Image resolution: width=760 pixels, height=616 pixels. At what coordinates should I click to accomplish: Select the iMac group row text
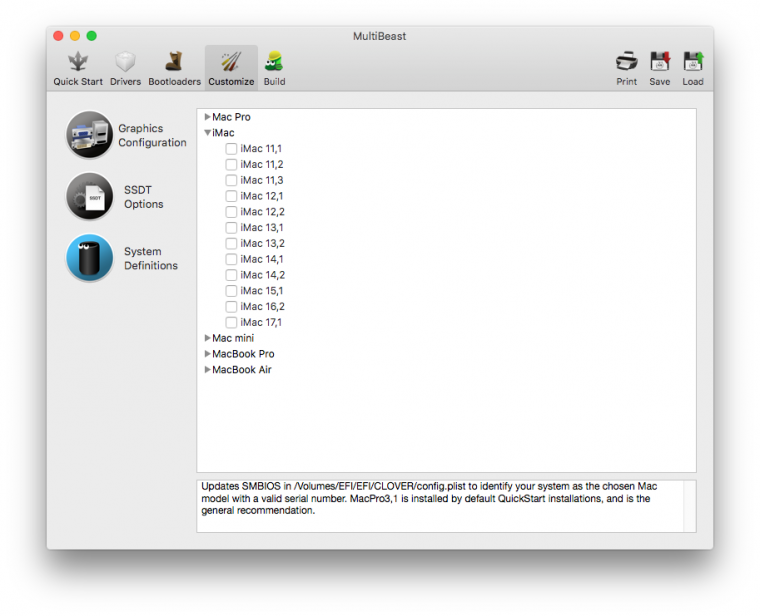(x=223, y=133)
